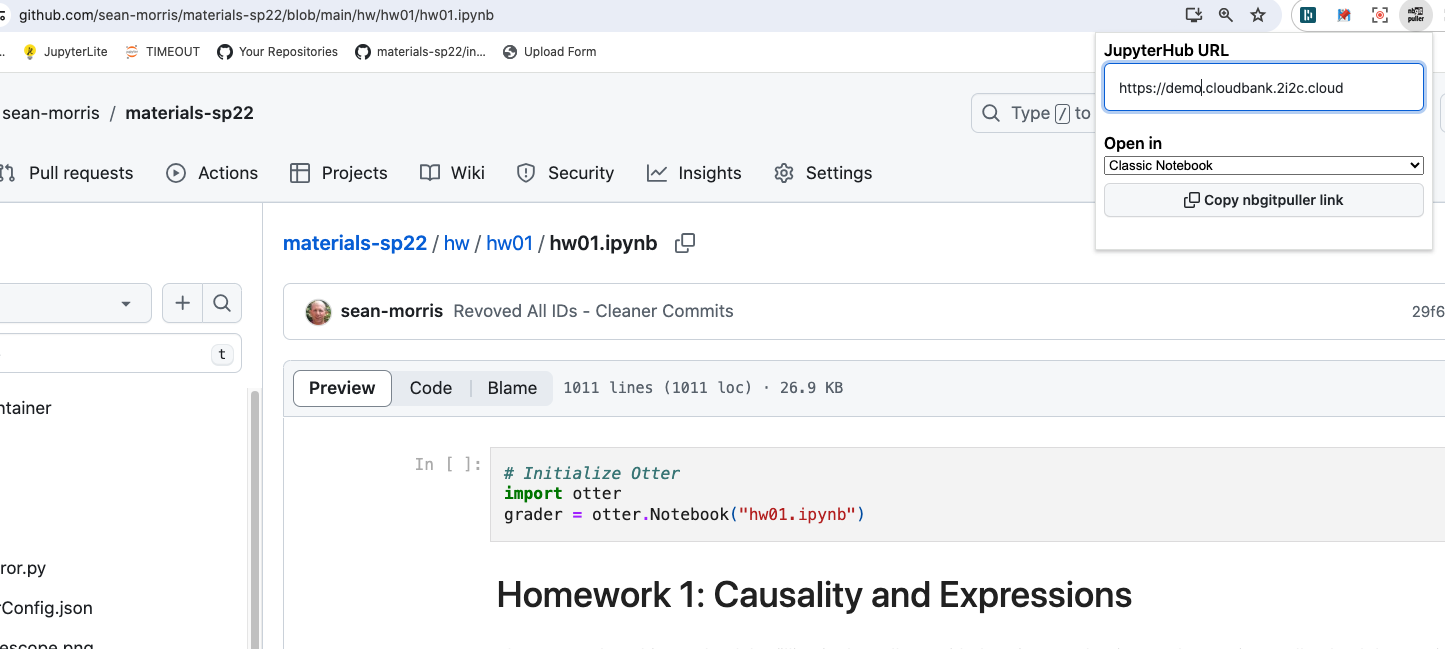Image resolution: width=1445 pixels, height=649 pixels.
Task: Open the repository Settings tab
Action: (x=823, y=173)
